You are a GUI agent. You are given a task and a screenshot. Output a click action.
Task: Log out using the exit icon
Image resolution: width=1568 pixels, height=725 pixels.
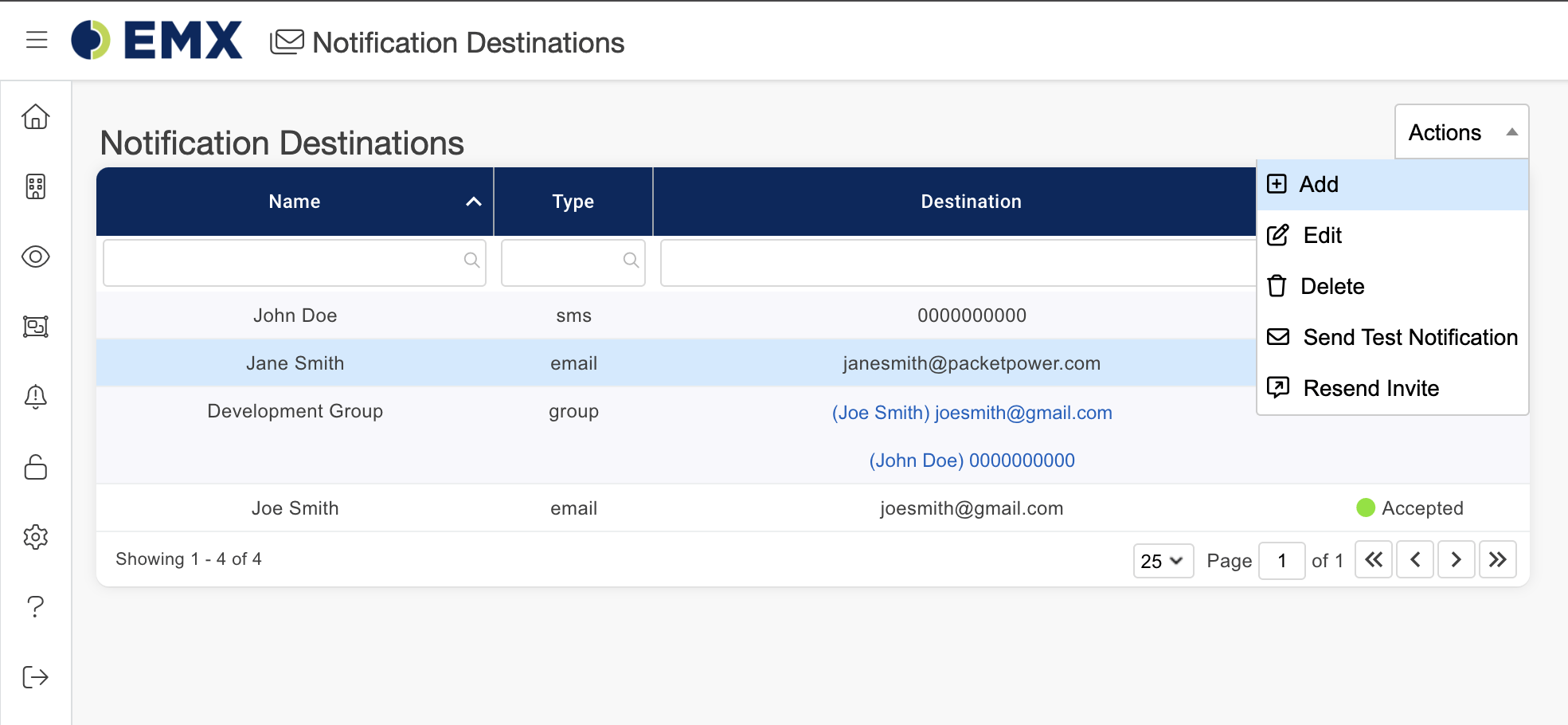point(36,677)
